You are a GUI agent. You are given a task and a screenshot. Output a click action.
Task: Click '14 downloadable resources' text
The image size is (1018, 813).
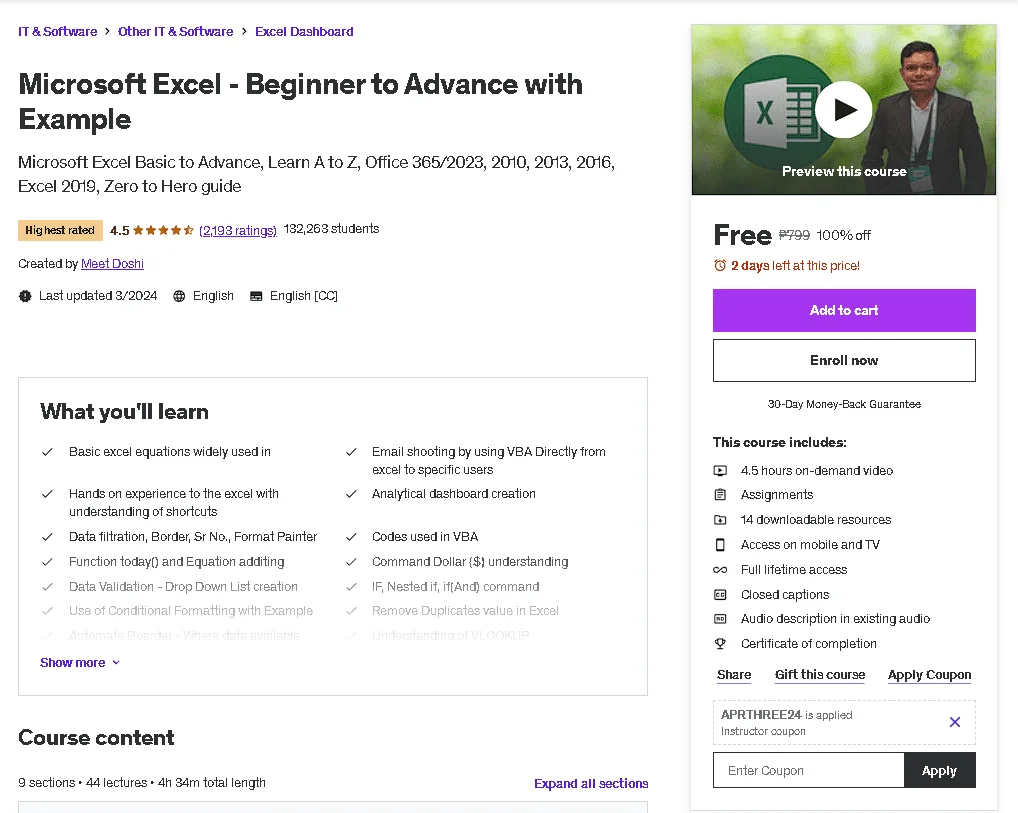(x=816, y=519)
